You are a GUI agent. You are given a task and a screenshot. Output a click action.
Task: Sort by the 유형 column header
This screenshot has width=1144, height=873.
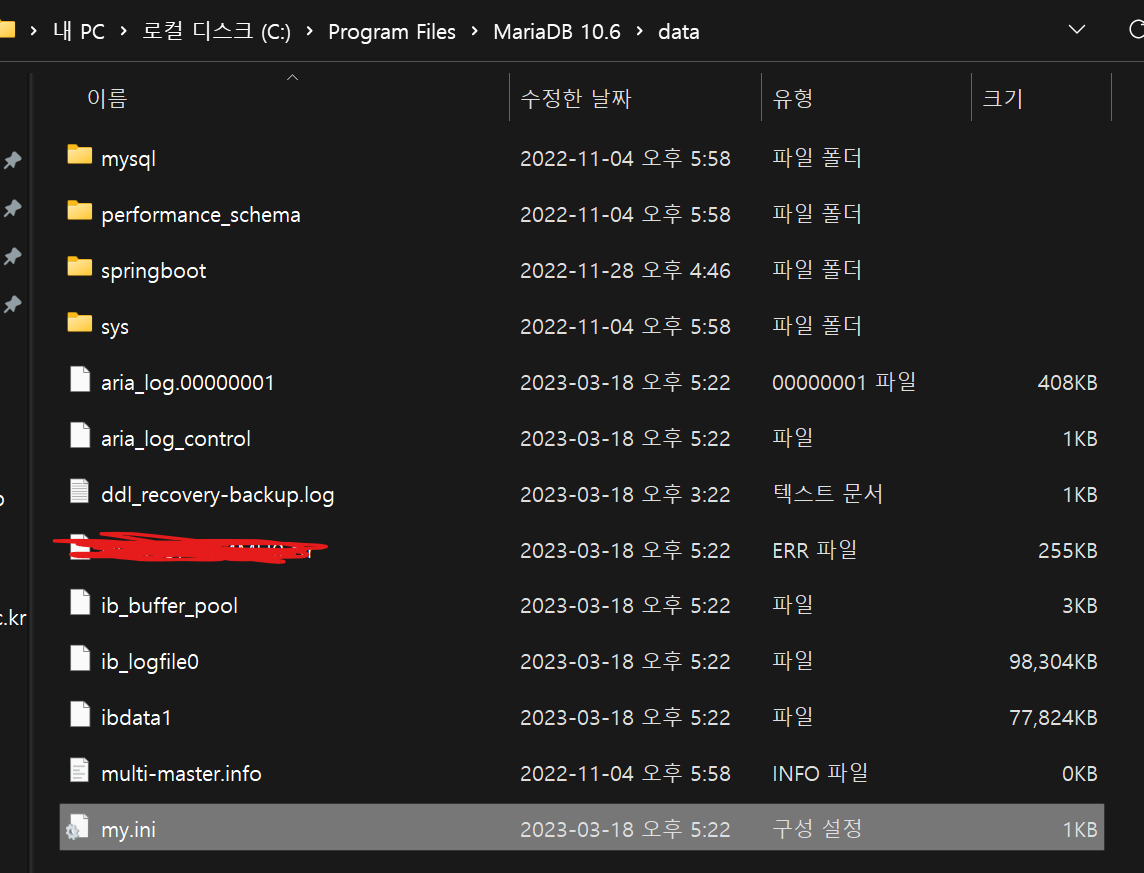pos(792,98)
